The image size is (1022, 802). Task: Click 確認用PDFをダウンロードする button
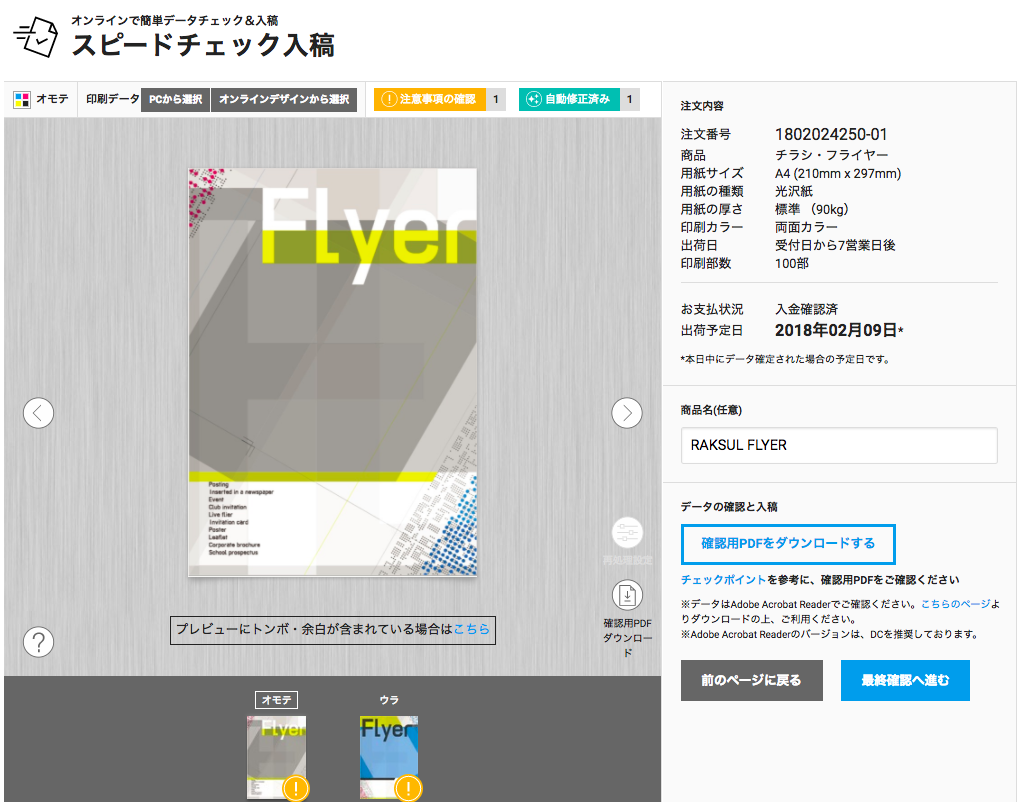pos(788,543)
